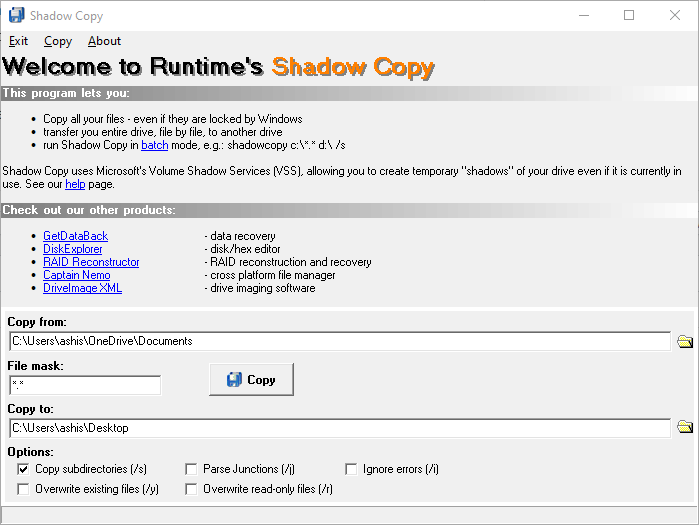Click into the File mask field
This screenshot has width=699, height=525.
[85, 385]
